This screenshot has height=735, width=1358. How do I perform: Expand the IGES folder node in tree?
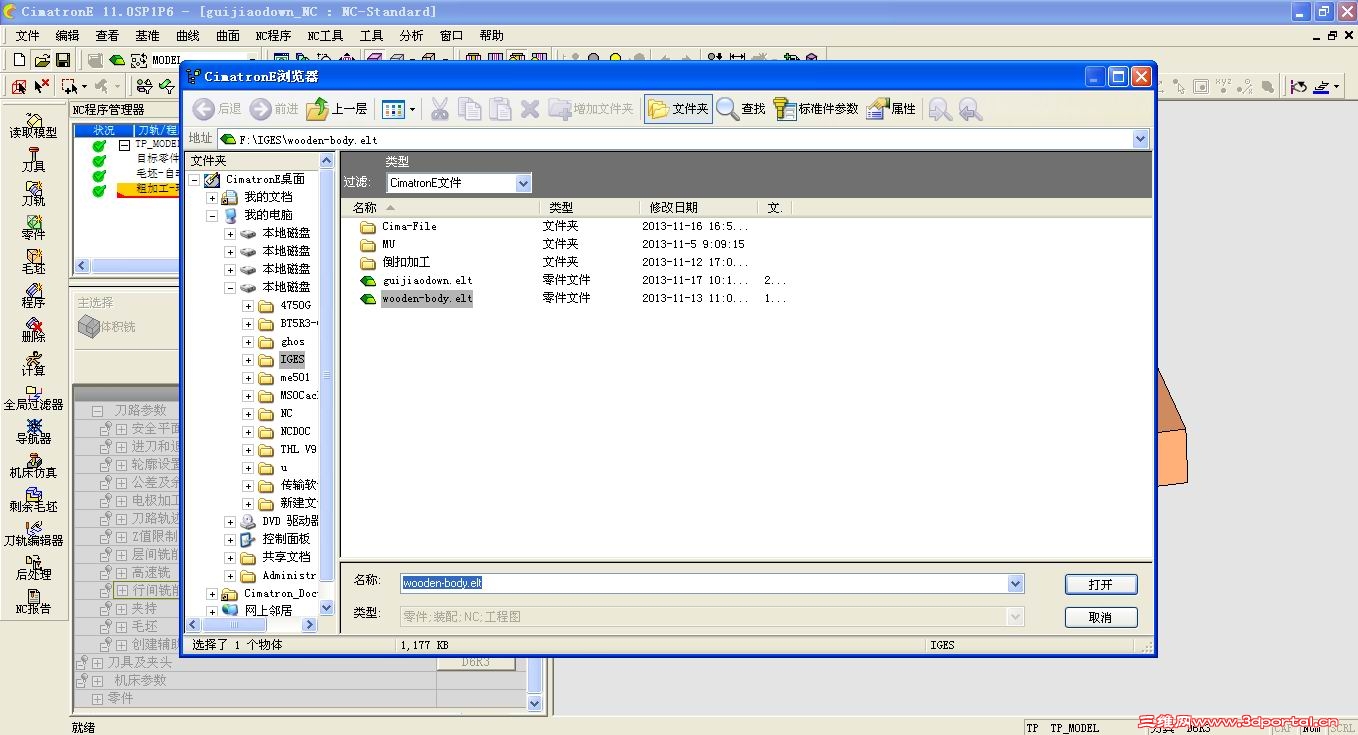[248, 360]
